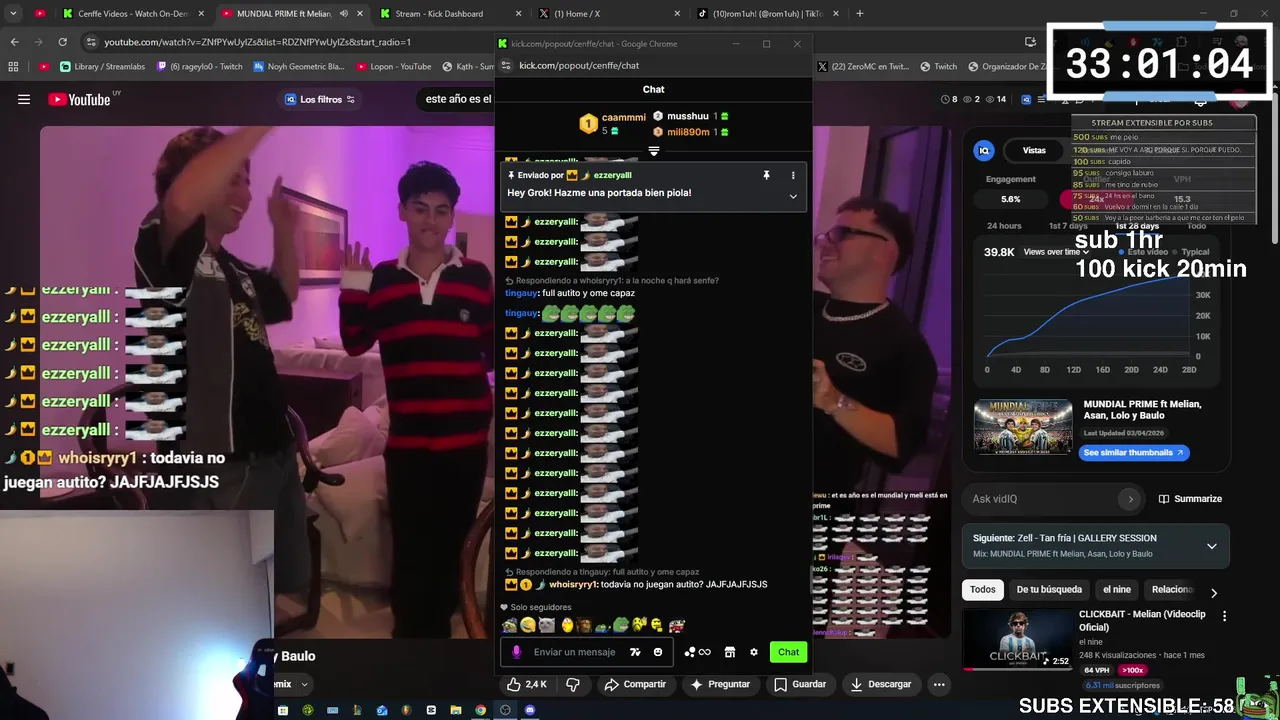Open the Views over time dropdown

coord(1056,252)
